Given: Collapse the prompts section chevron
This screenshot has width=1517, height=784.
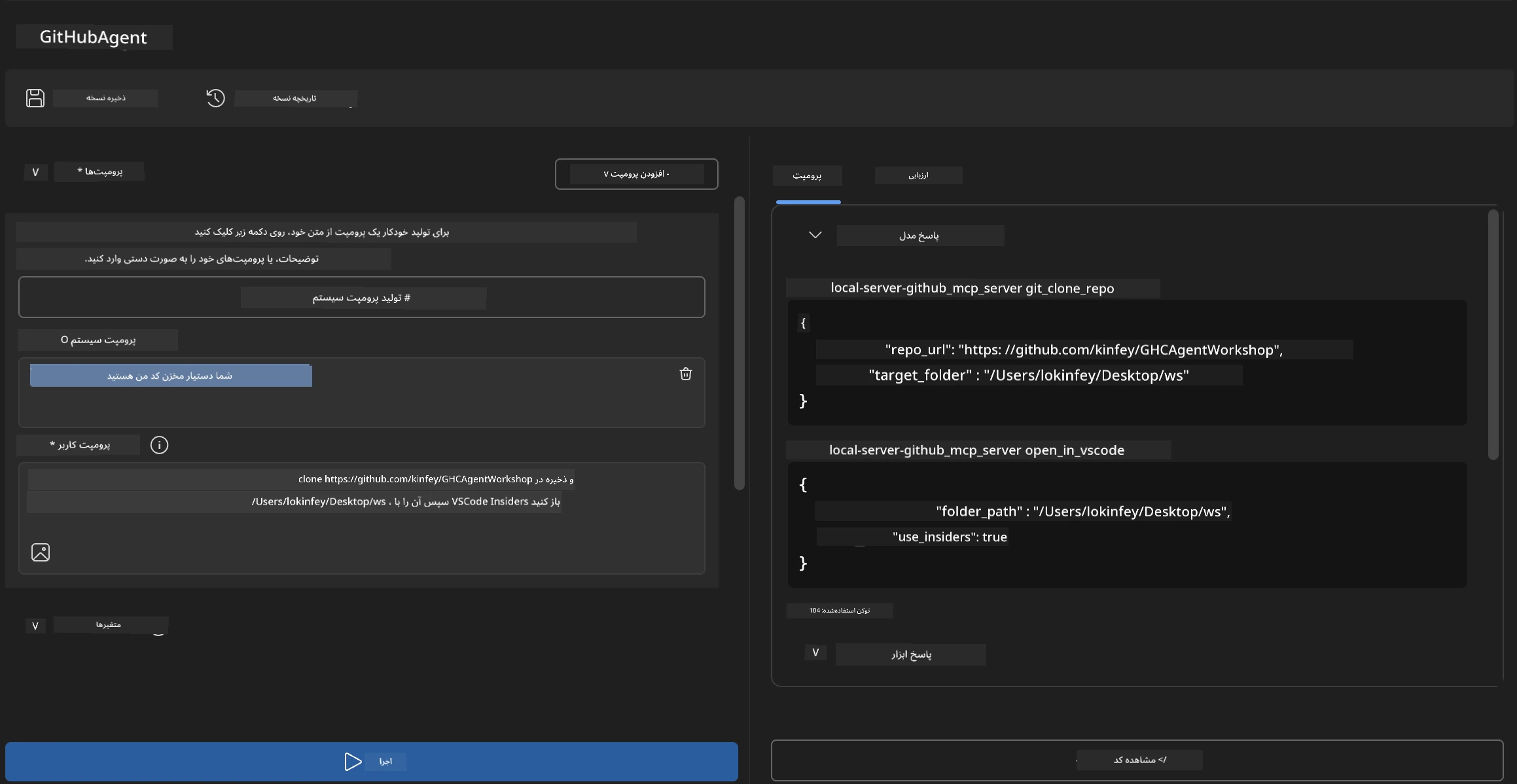Looking at the screenshot, I should pyautogui.click(x=35, y=172).
